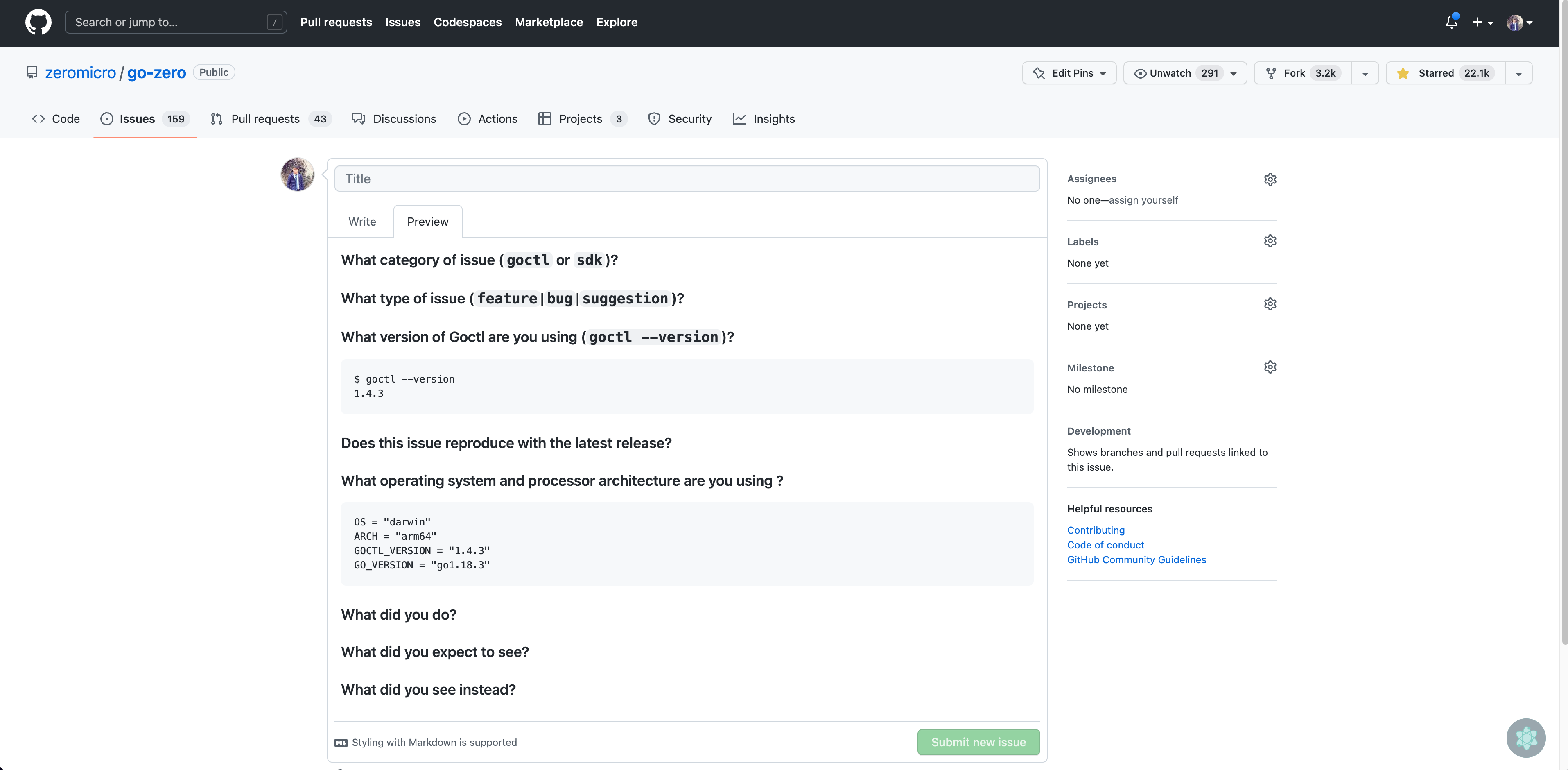
Task: Open the Assignees settings gear
Action: pyautogui.click(x=1270, y=179)
